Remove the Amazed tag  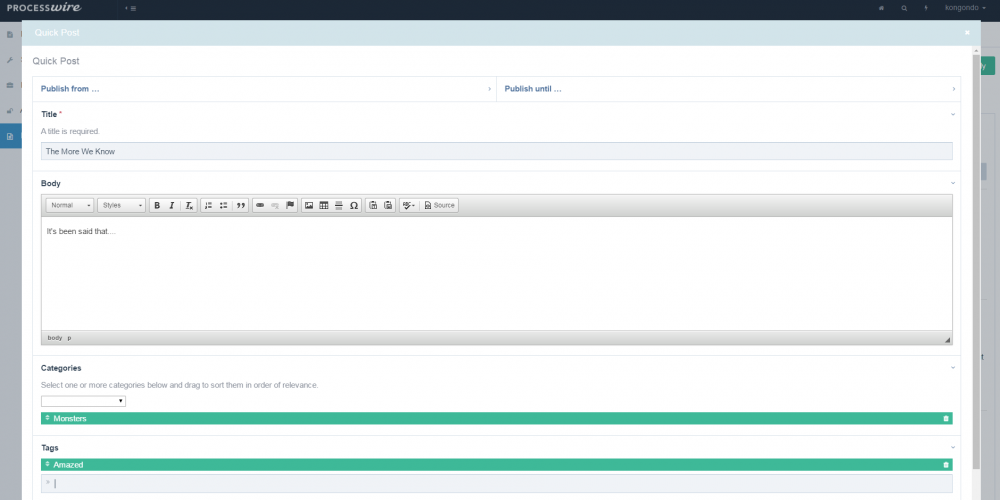coord(945,465)
